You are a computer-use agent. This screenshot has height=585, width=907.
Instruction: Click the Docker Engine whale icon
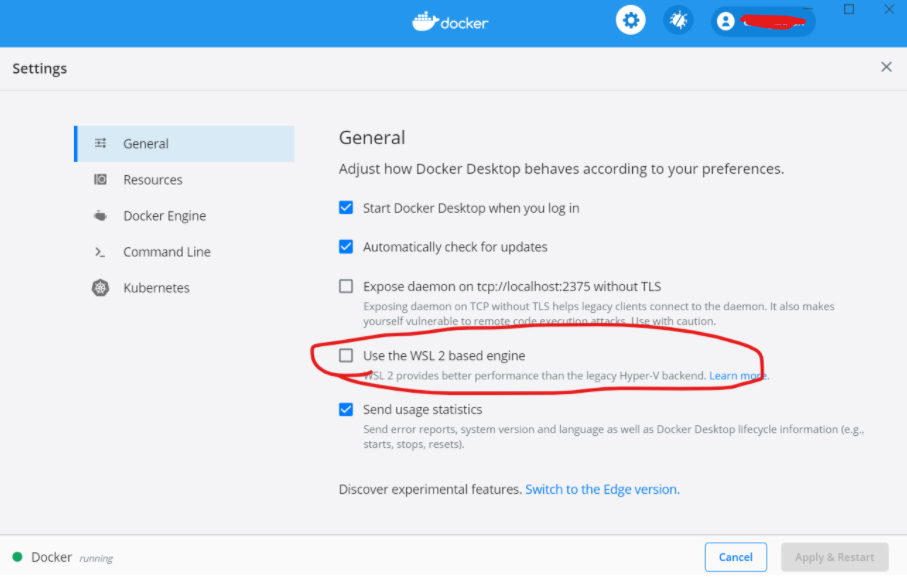(101, 215)
